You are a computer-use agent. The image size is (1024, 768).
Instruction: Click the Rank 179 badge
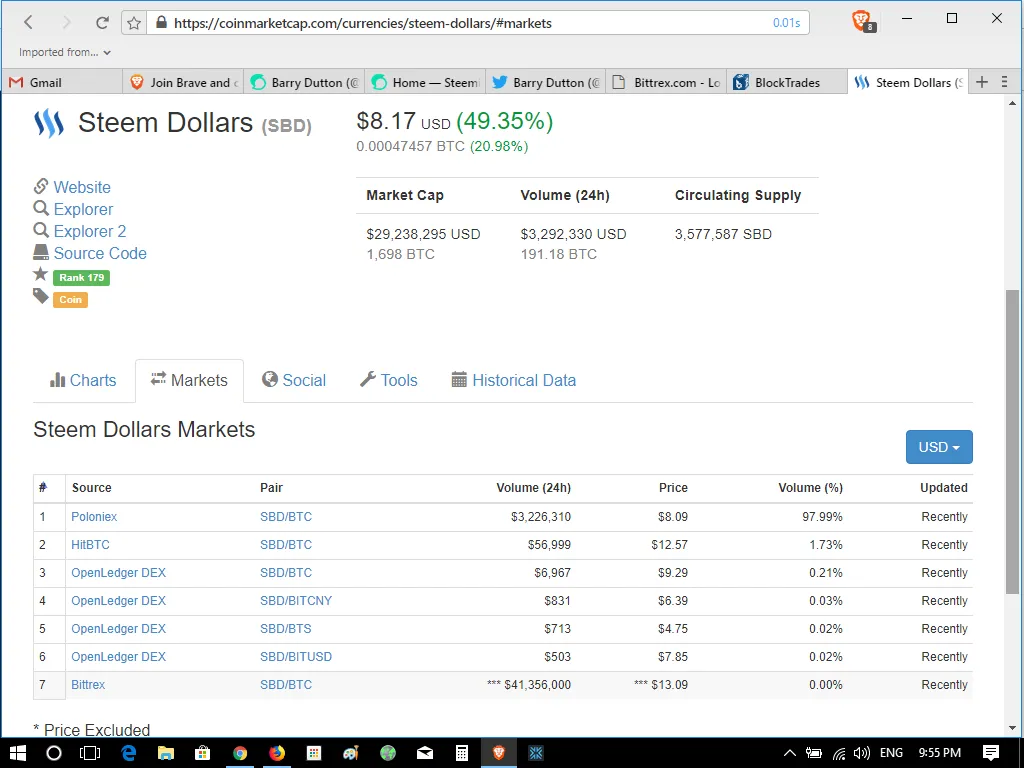click(x=82, y=278)
